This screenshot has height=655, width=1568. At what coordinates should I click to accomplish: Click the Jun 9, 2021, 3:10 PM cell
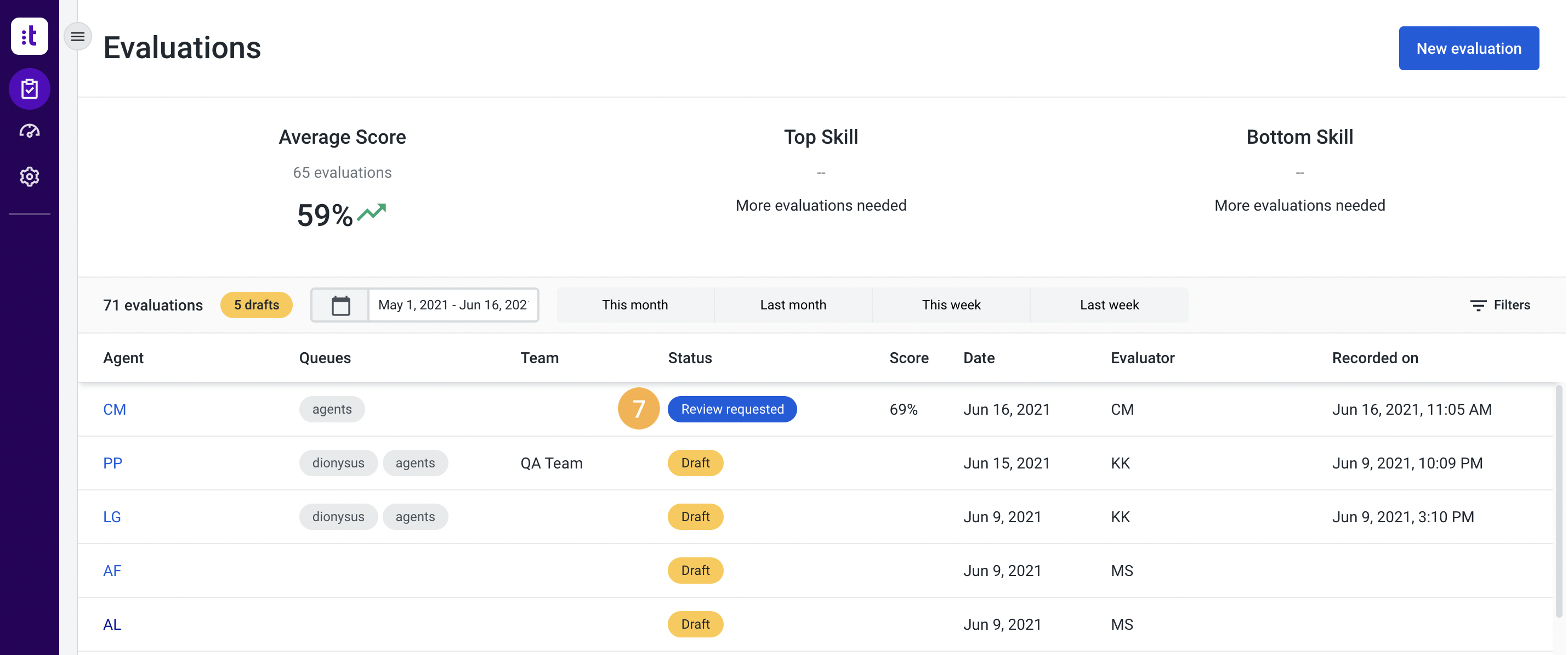pos(1402,517)
